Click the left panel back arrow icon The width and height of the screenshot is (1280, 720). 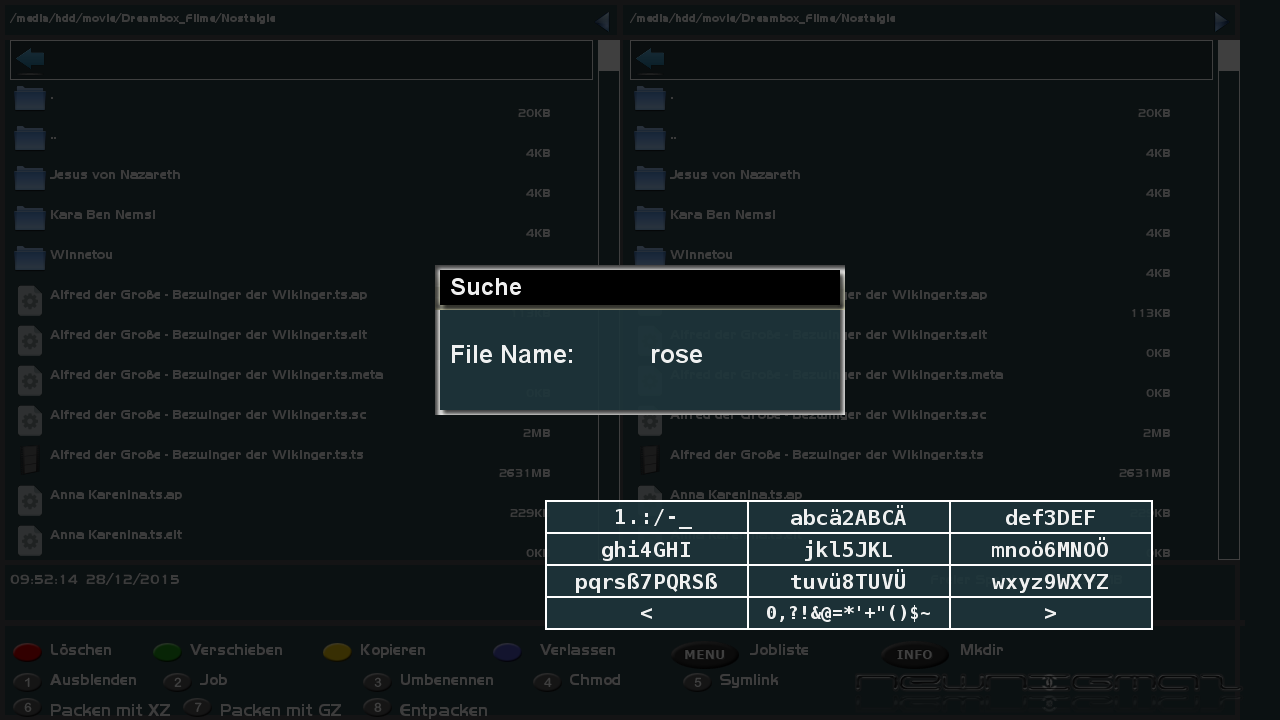(x=30, y=59)
